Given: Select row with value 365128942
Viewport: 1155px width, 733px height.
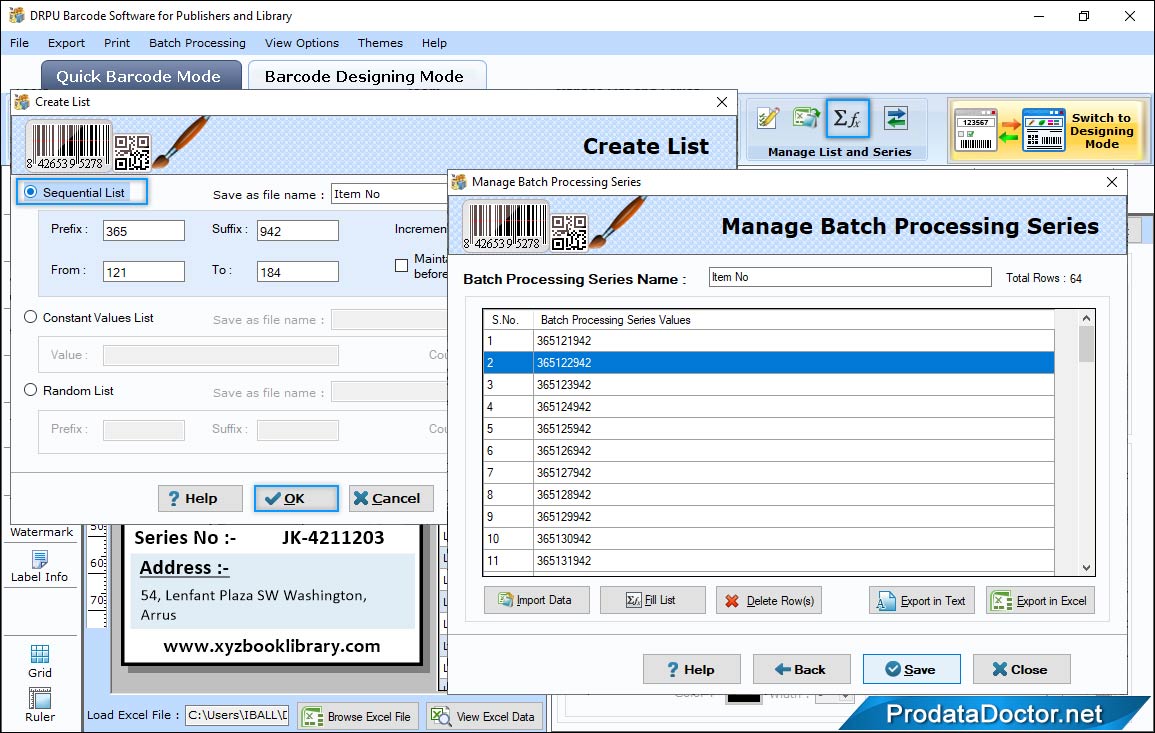Looking at the screenshot, I should (x=768, y=495).
